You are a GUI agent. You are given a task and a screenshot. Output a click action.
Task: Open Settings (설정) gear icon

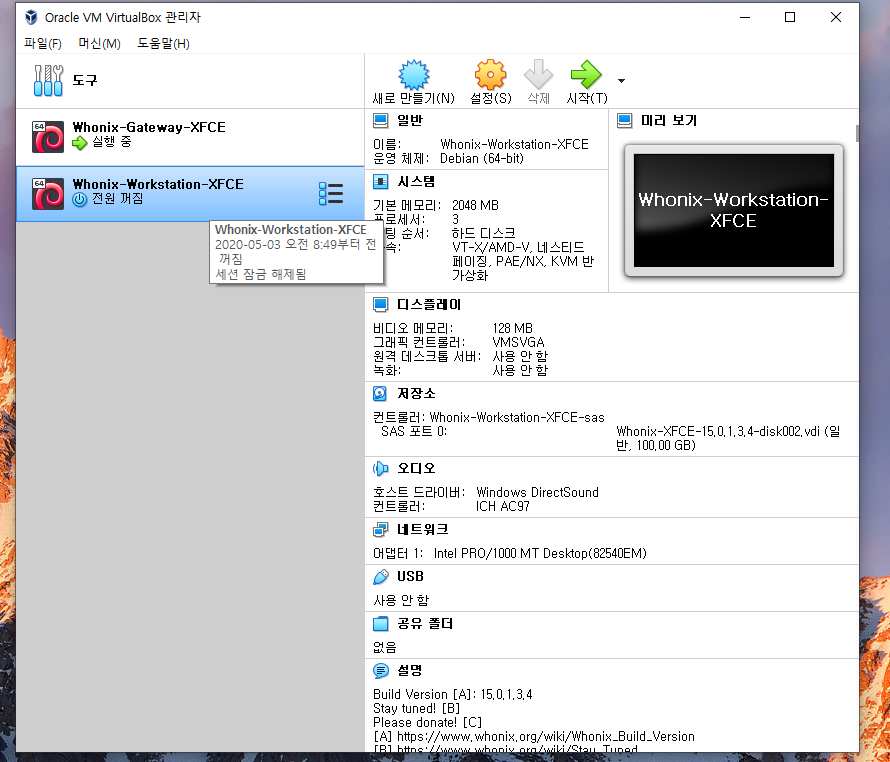click(490, 75)
